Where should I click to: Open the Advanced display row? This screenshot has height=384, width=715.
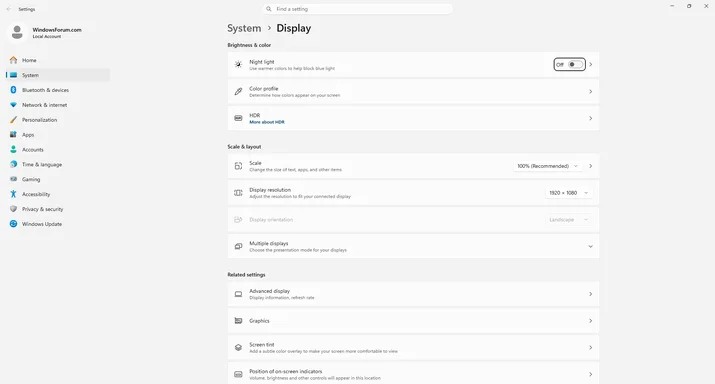point(413,294)
